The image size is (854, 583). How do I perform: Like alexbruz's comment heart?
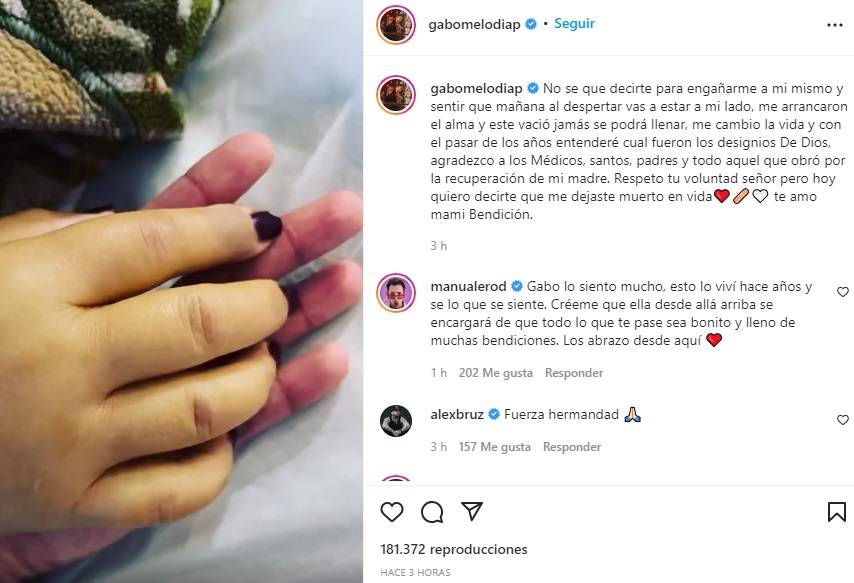click(843, 420)
